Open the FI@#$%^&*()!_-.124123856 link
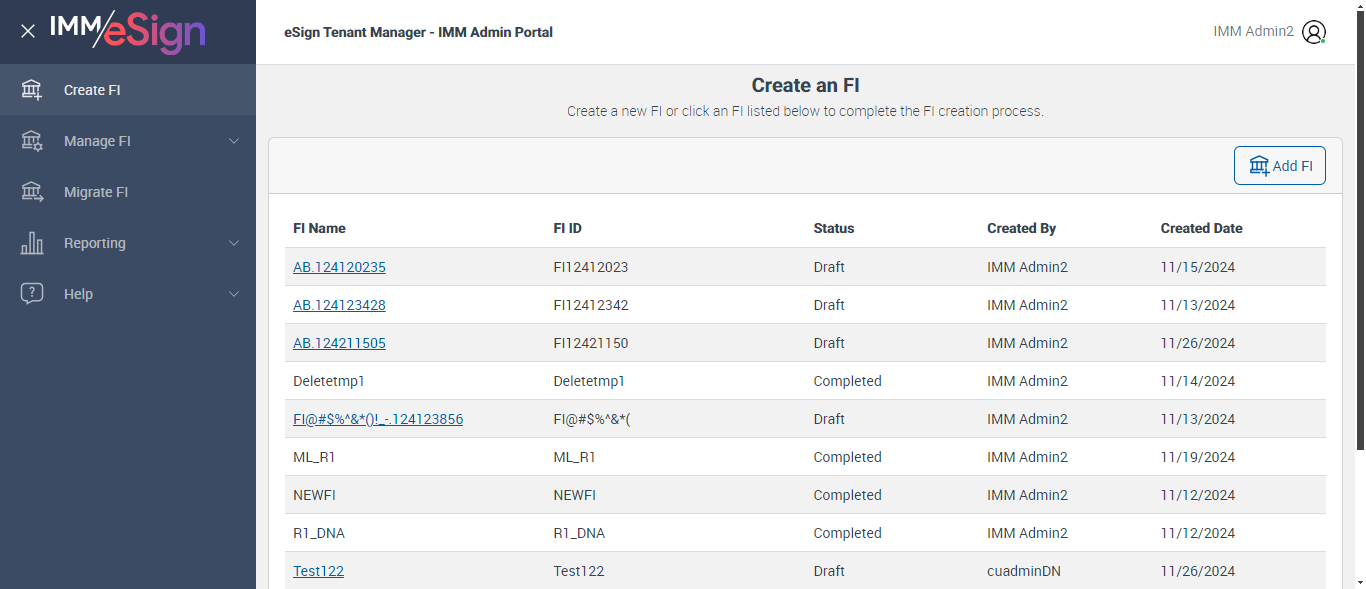The image size is (1366, 589). coord(378,419)
